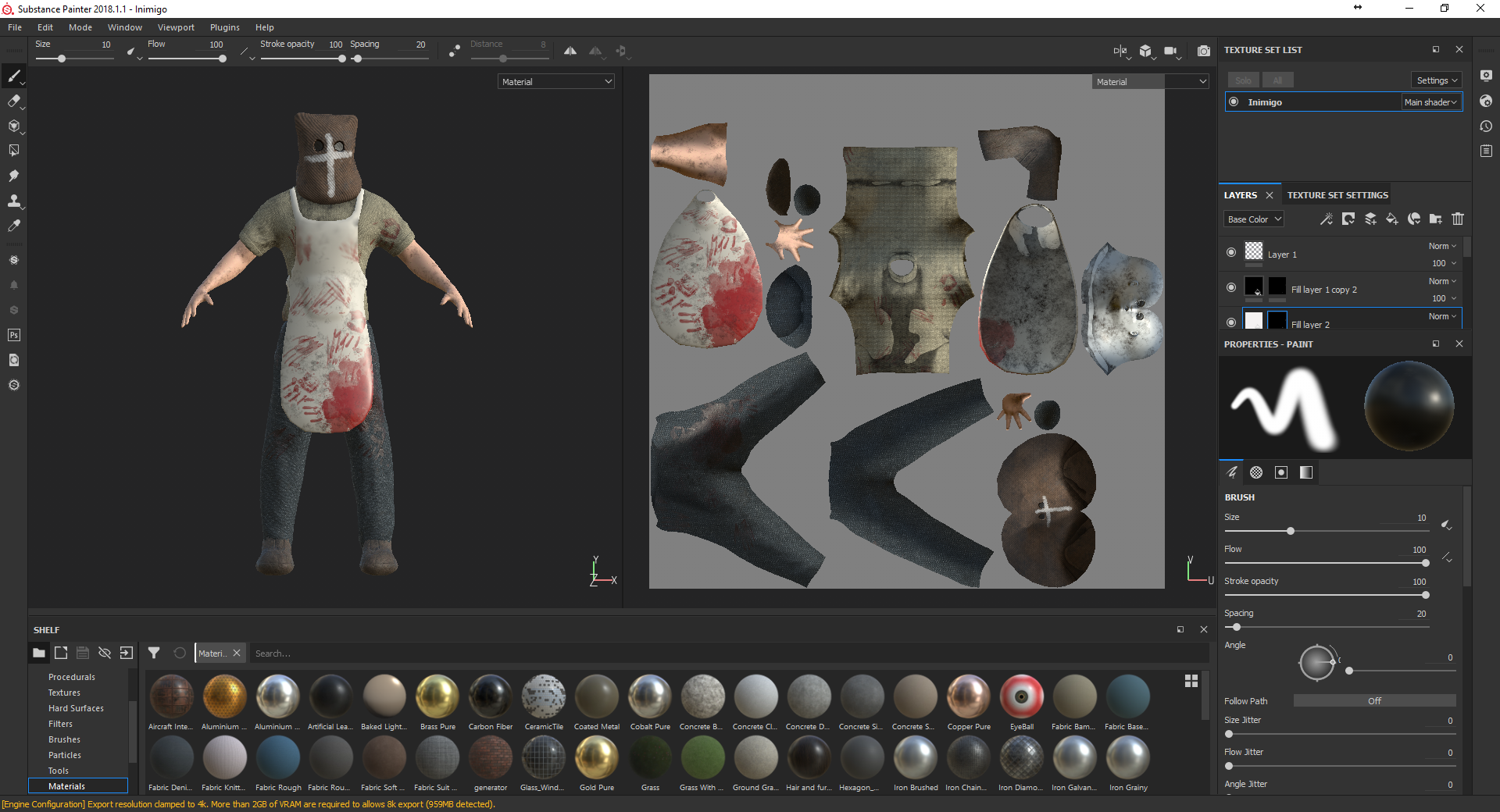Select the Smudge tool
Image resolution: width=1500 pixels, height=812 pixels.
tap(14, 176)
